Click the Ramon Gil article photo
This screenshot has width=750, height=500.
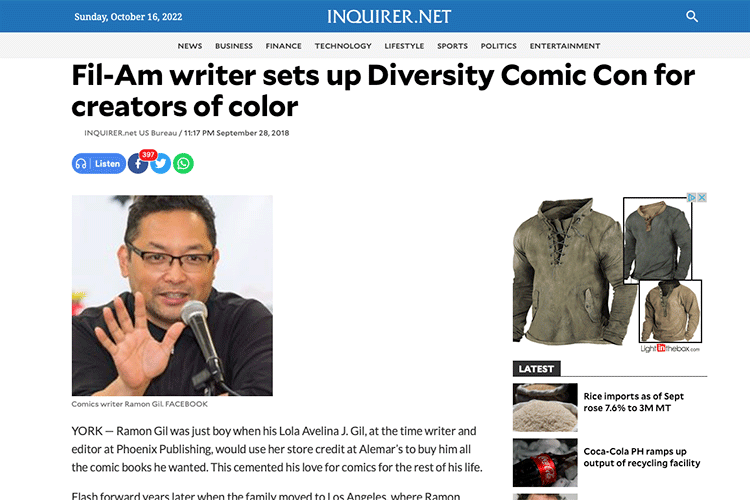(172, 295)
